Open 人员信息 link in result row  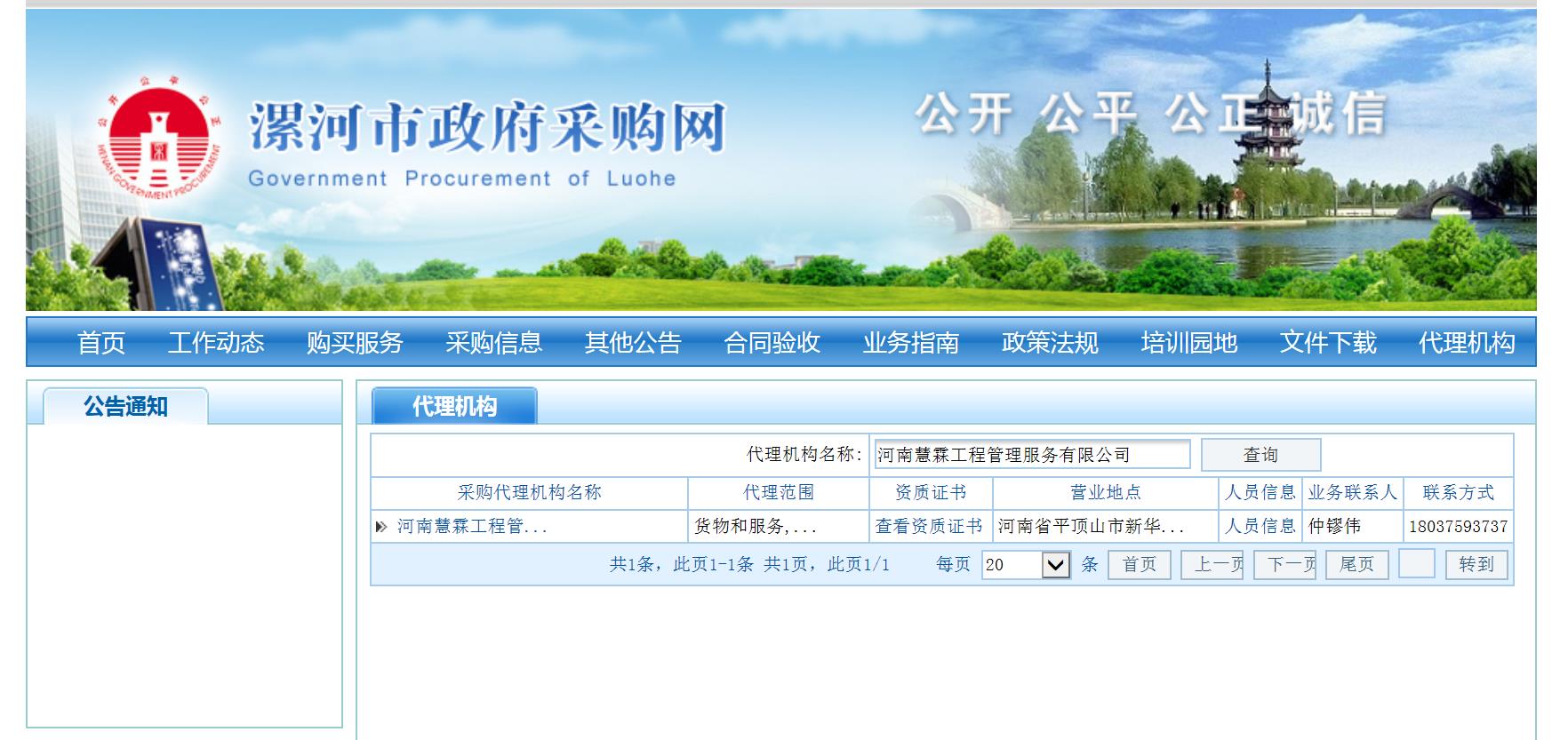[x=1260, y=527]
